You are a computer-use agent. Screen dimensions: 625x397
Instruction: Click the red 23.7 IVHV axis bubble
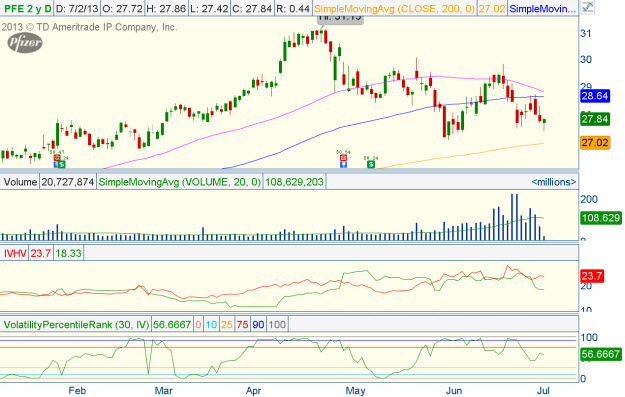point(592,276)
